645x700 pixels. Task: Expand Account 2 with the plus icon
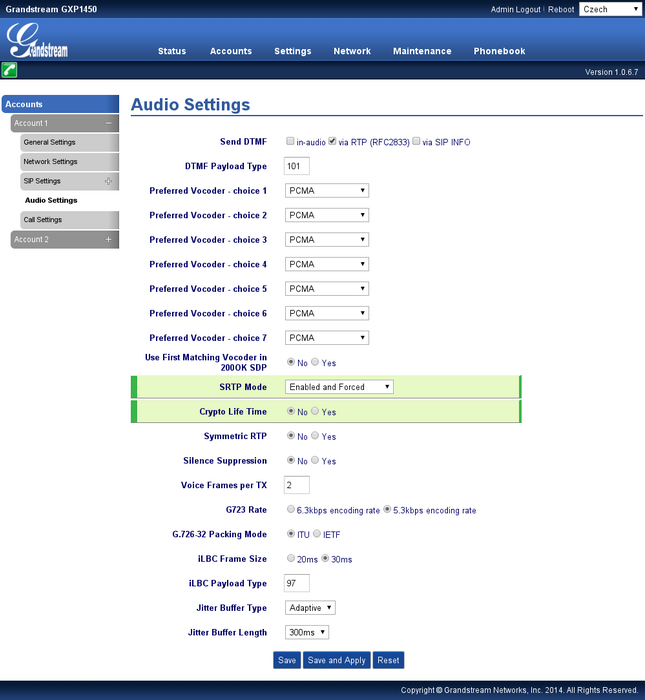(108, 239)
